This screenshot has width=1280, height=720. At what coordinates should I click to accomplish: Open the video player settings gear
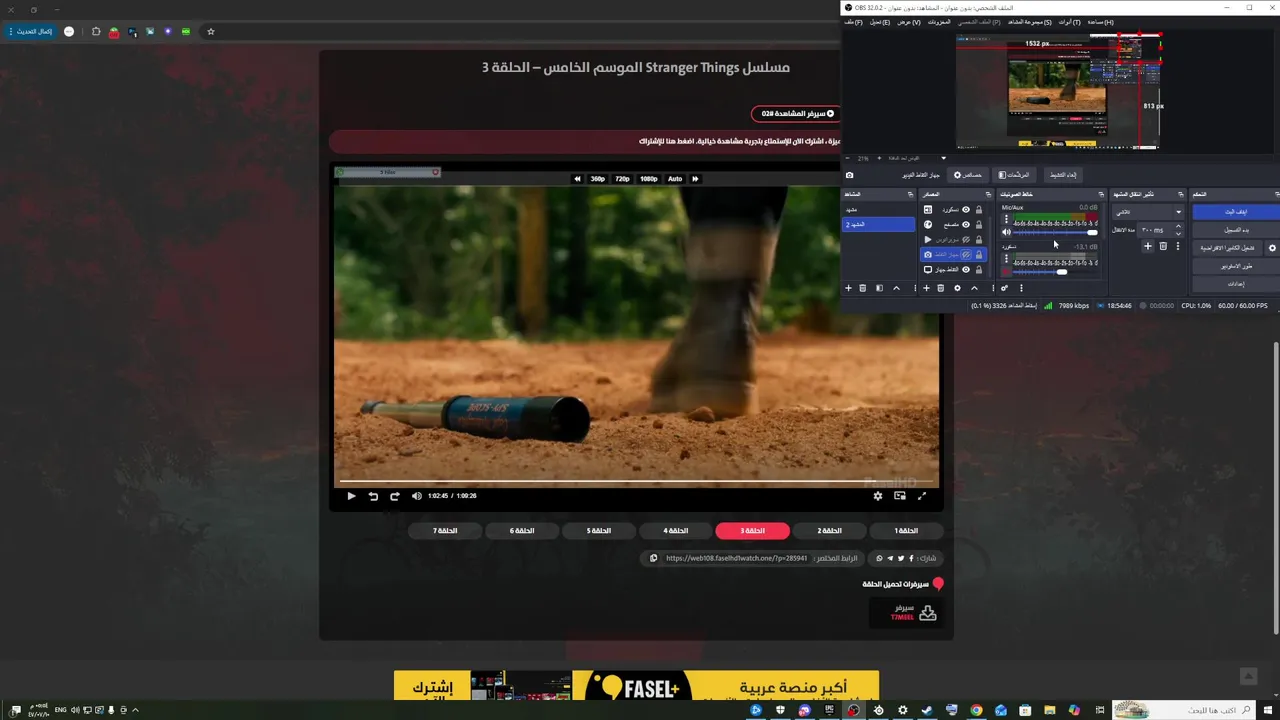[x=878, y=496]
